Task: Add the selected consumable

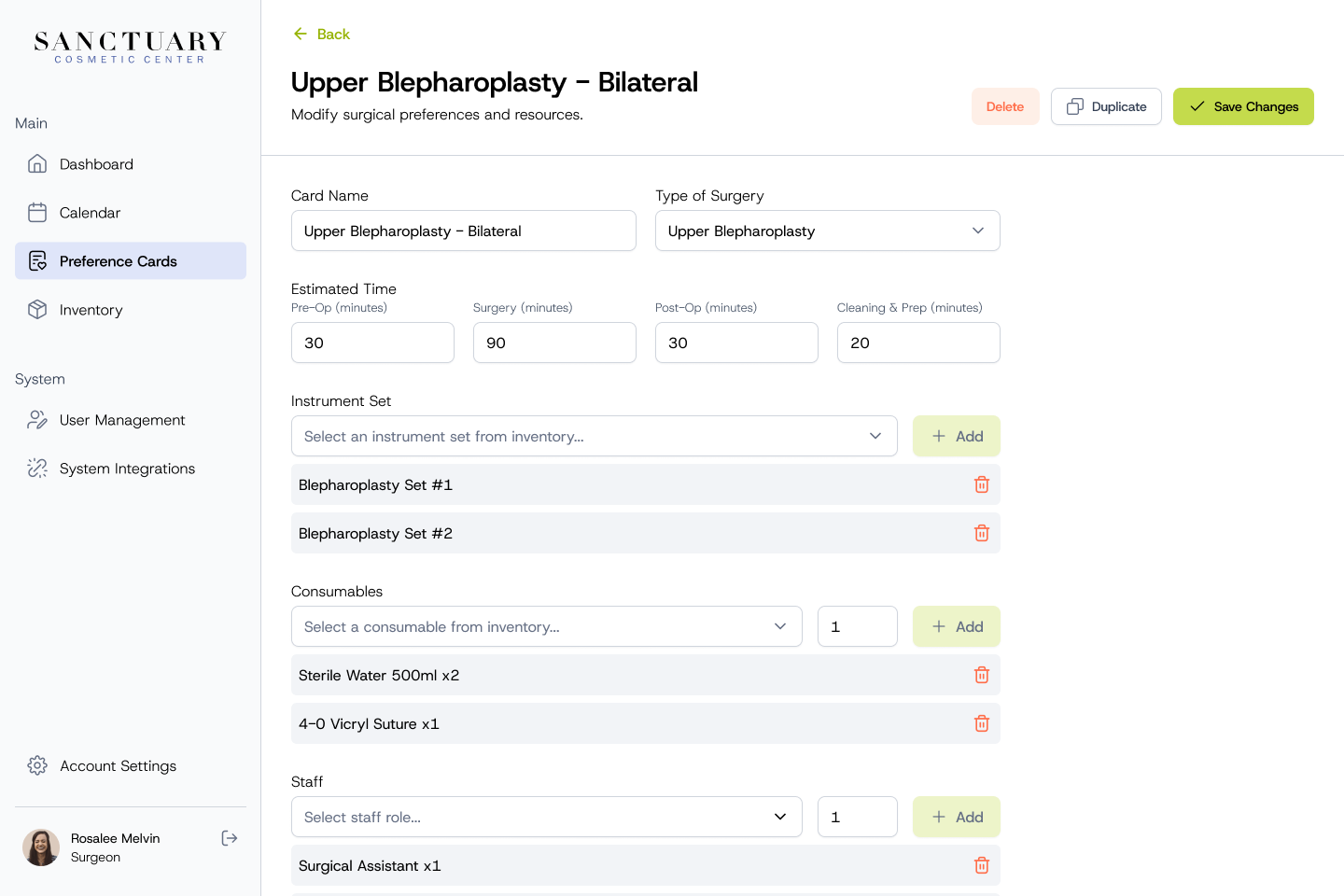Action: pyautogui.click(x=957, y=626)
